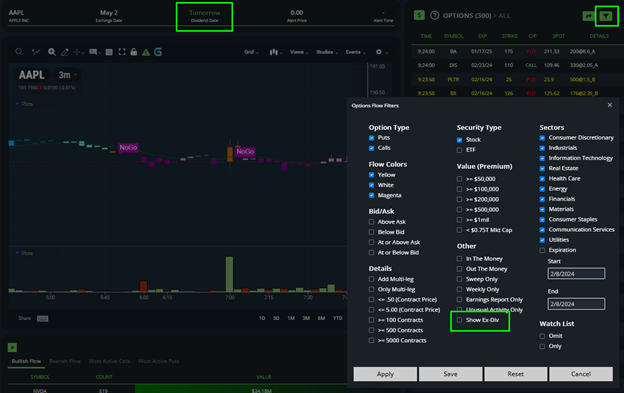Click the Reset button
624x393 pixels.
515,374
